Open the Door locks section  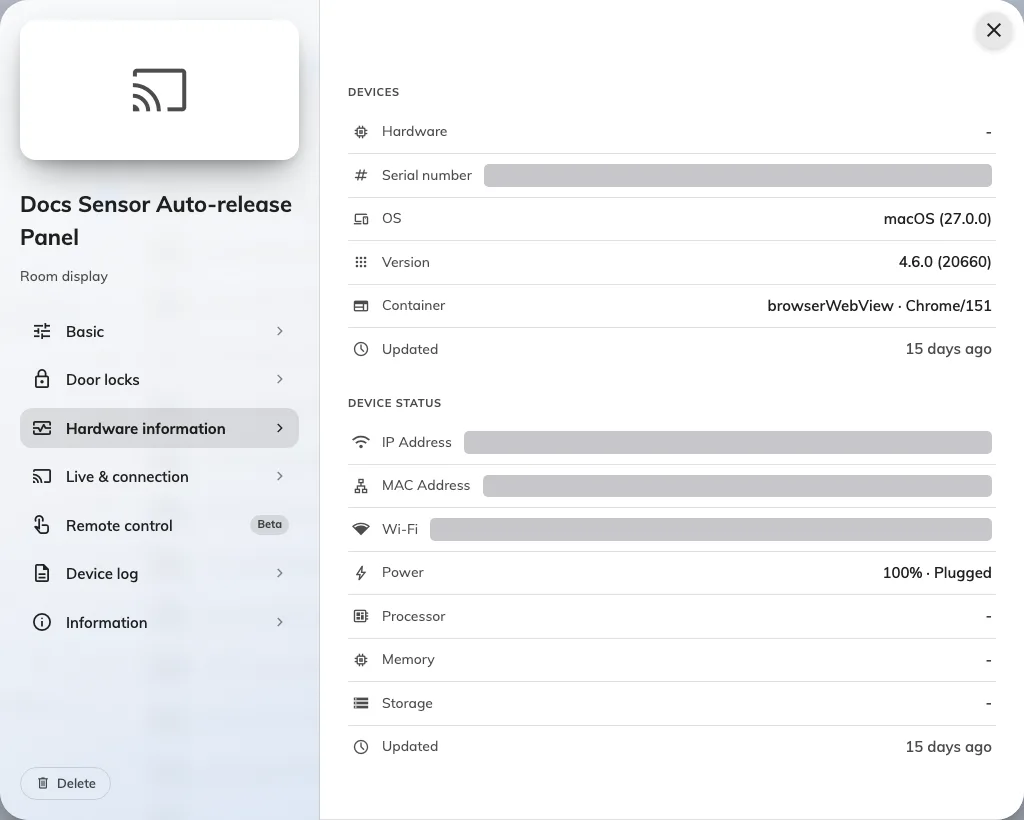tap(159, 380)
